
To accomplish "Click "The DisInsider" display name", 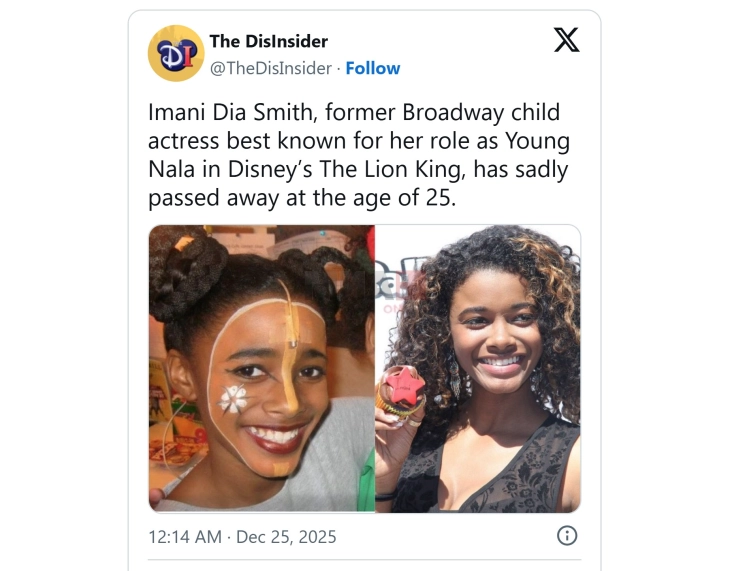I will tap(268, 41).
